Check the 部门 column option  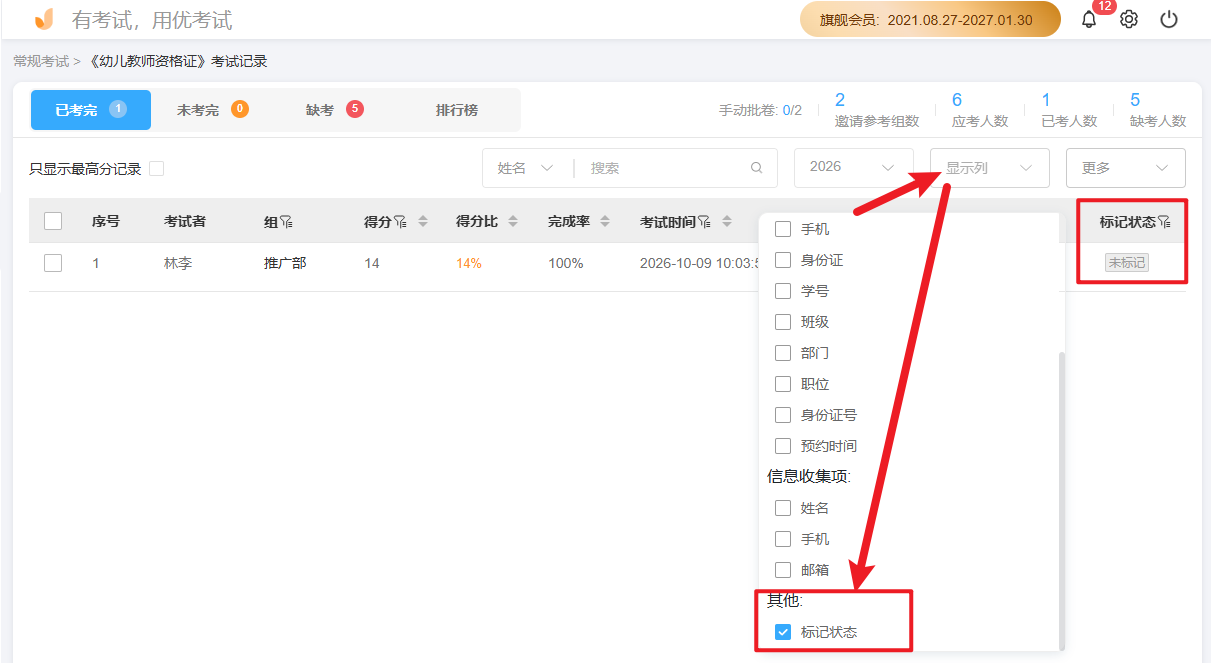(783, 353)
